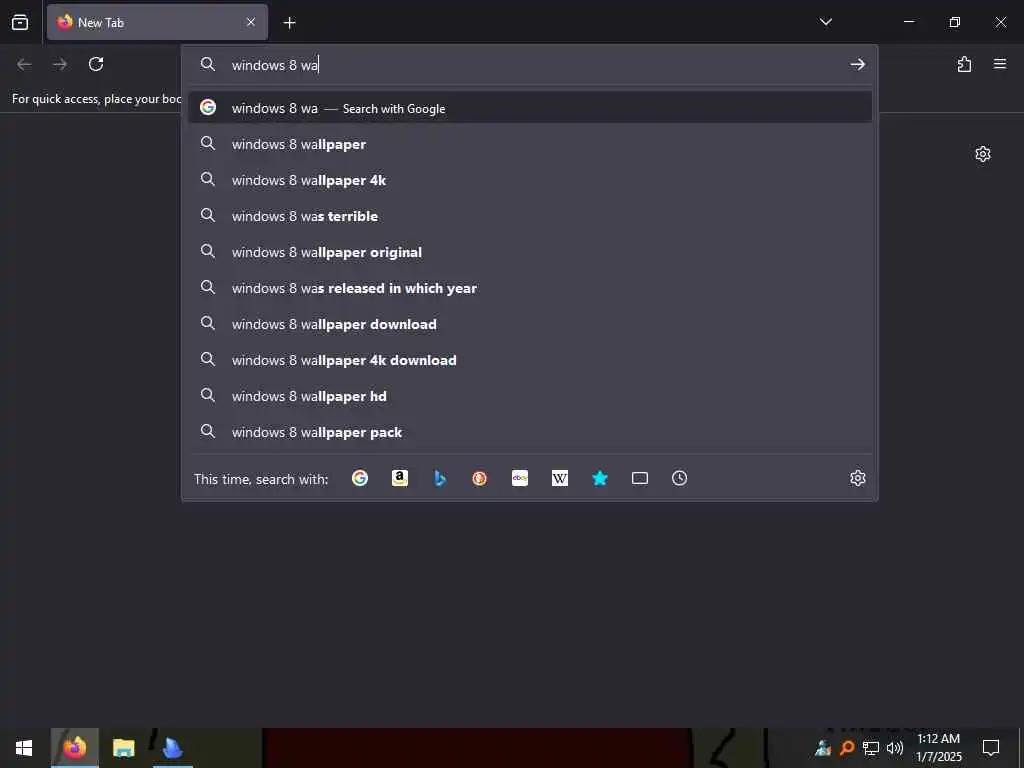Pick "windows 8 was released in which year"

pyautogui.click(x=530, y=287)
